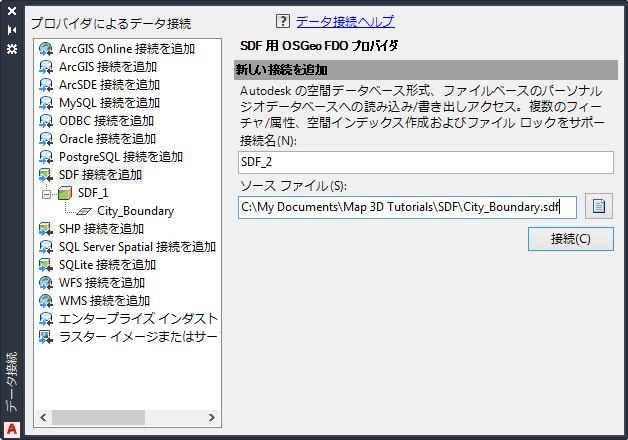Click the SQL Server Spatial connection icon
628x440 pixels.
click(x=46, y=247)
